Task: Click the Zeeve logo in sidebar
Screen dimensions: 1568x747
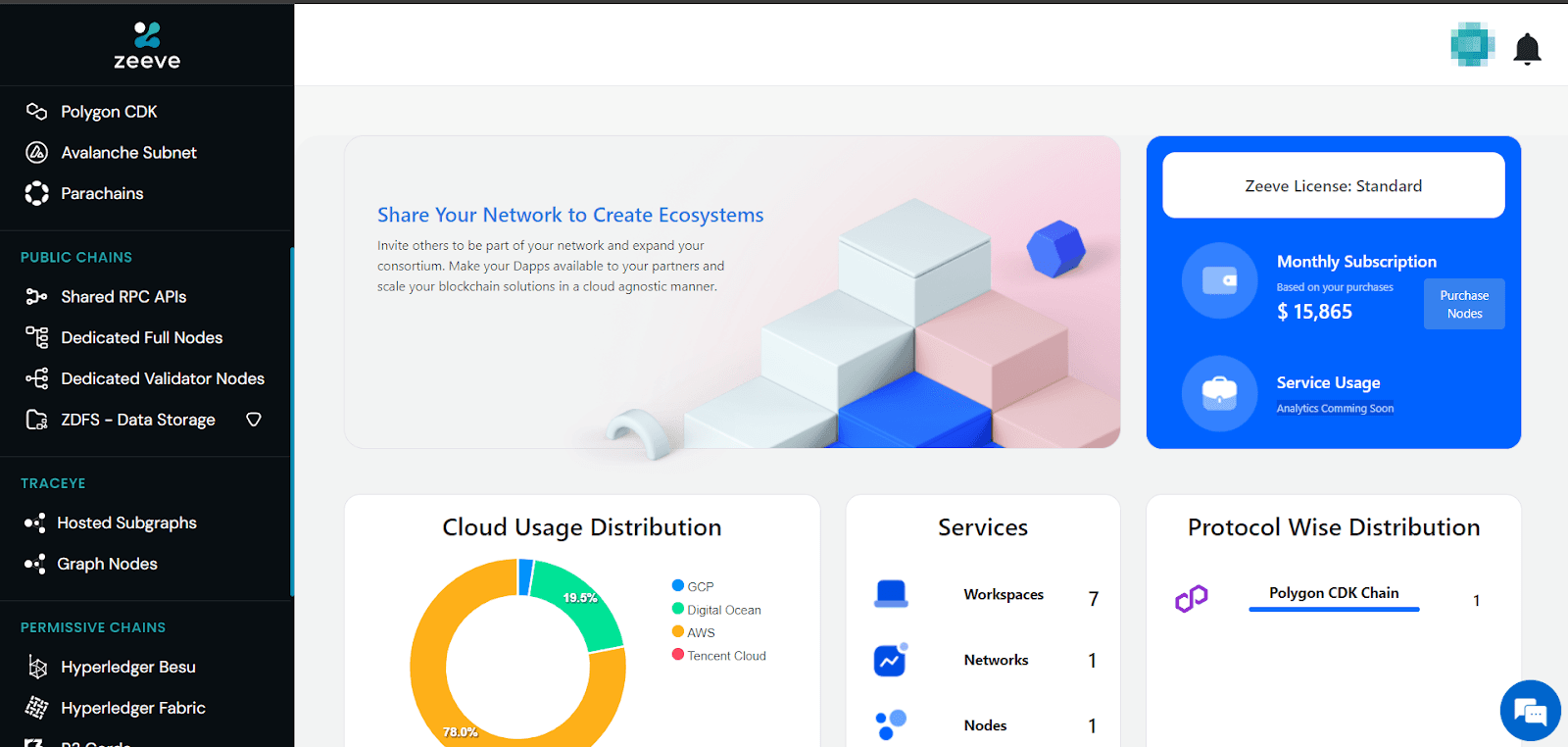Action: click(x=147, y=45)
